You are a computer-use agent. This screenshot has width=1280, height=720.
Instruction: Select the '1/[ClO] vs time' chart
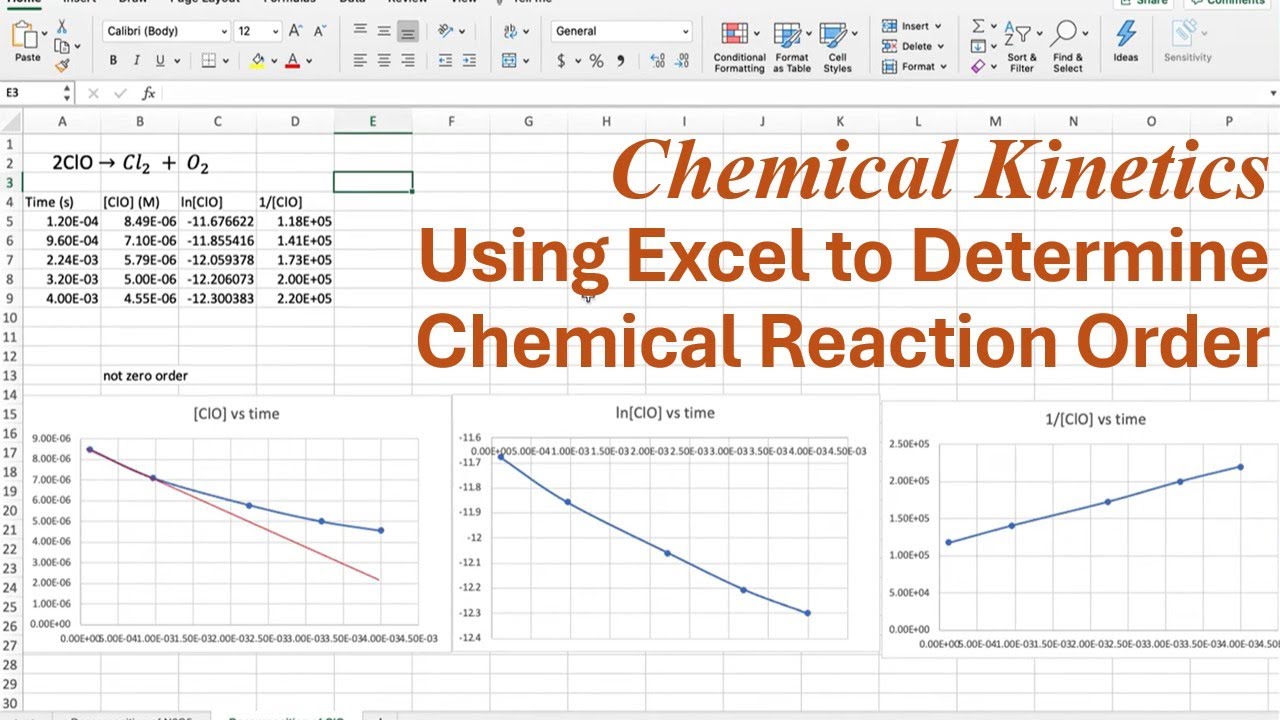coord(1080,529)
